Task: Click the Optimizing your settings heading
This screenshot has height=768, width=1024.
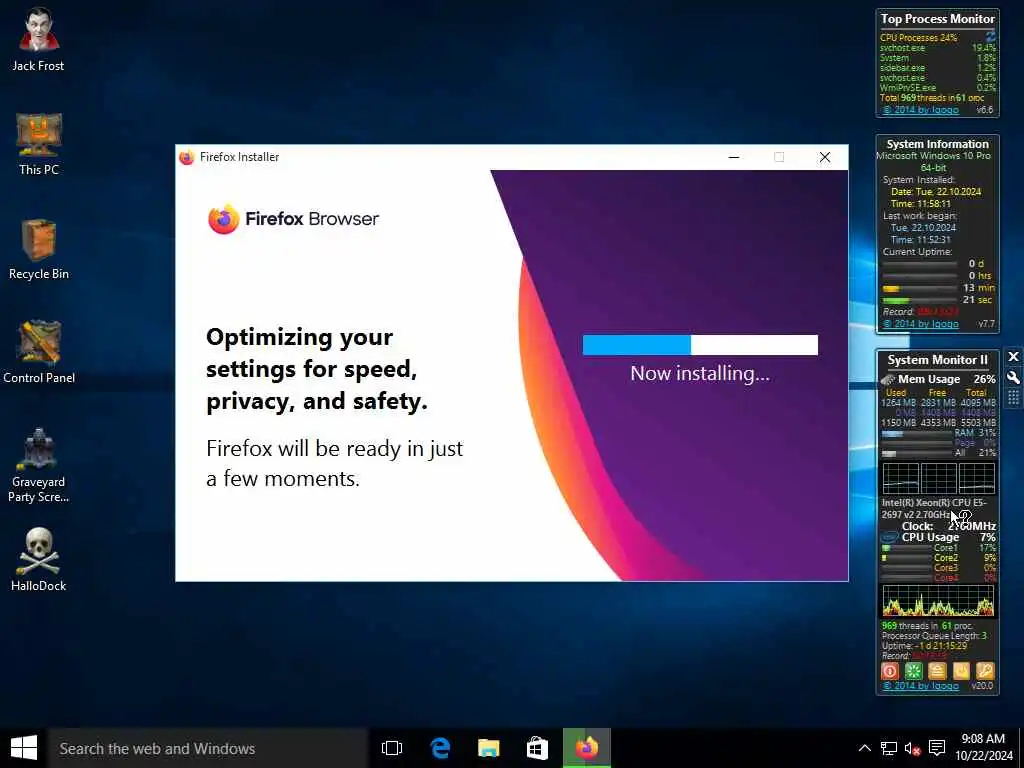Action: click(317, 369)
